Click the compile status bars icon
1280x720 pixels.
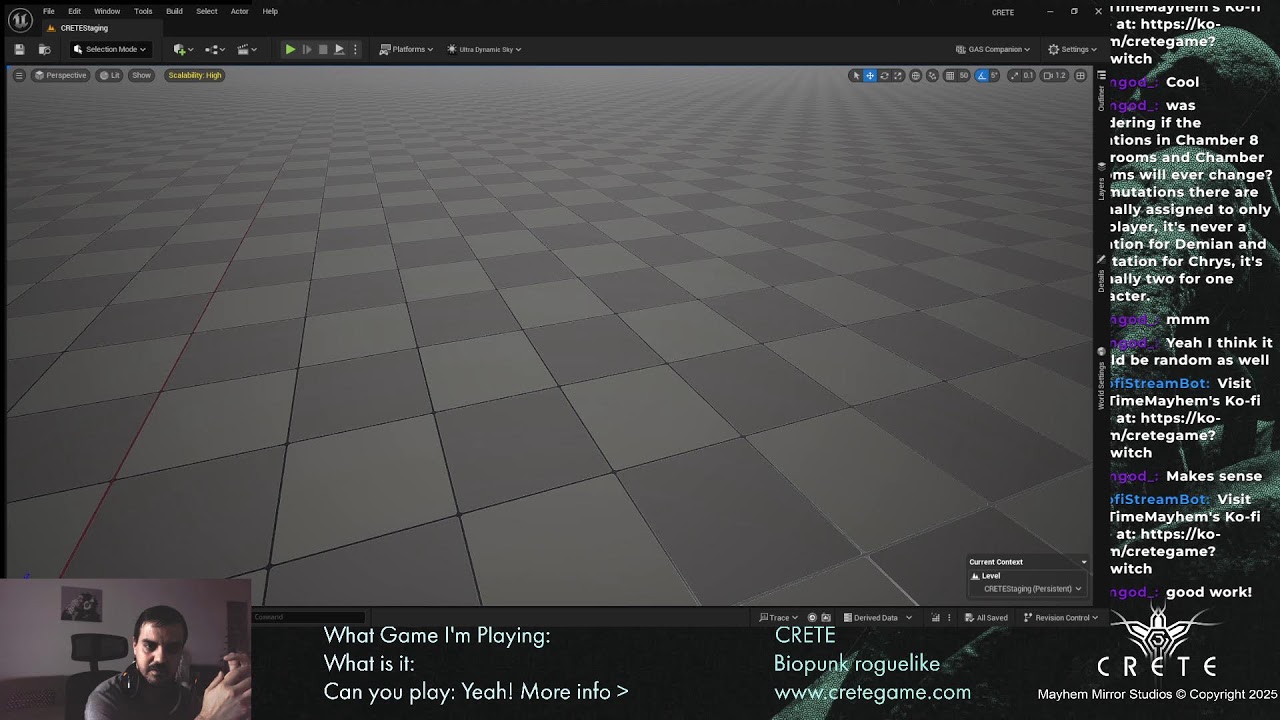pos(936,617)
